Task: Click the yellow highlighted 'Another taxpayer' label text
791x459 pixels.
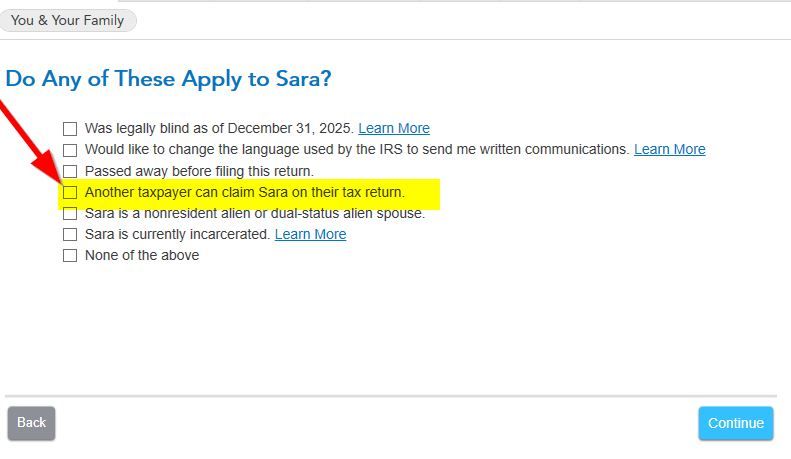Action: (x=245, y=192)
